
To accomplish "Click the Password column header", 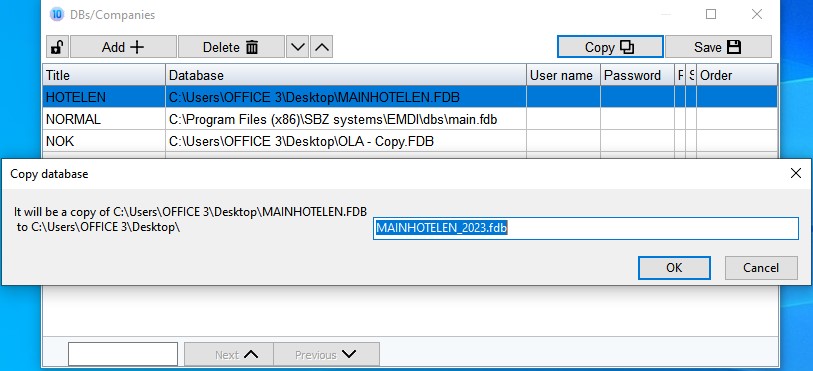I will pyautogui.click(x=637, y=75).
